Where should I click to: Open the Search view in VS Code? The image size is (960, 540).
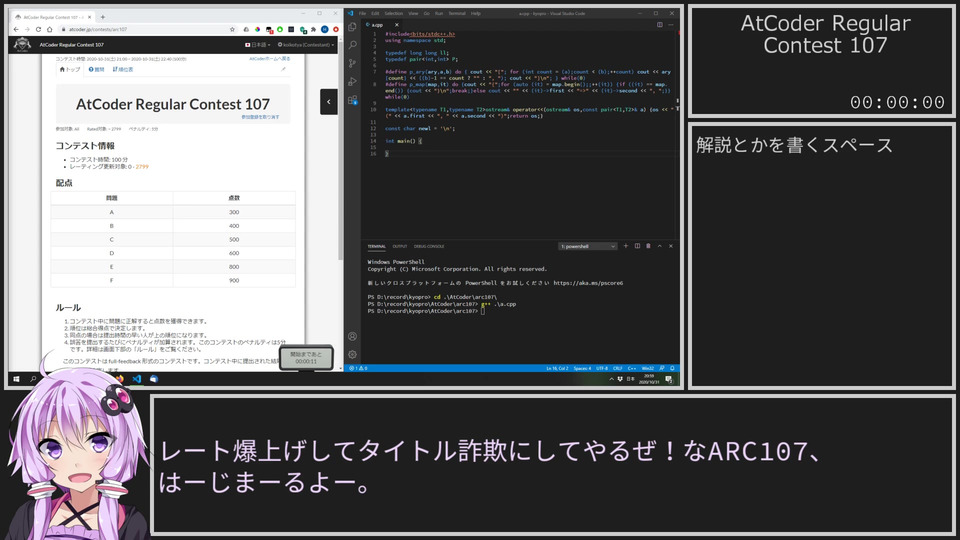coord(353,45)
